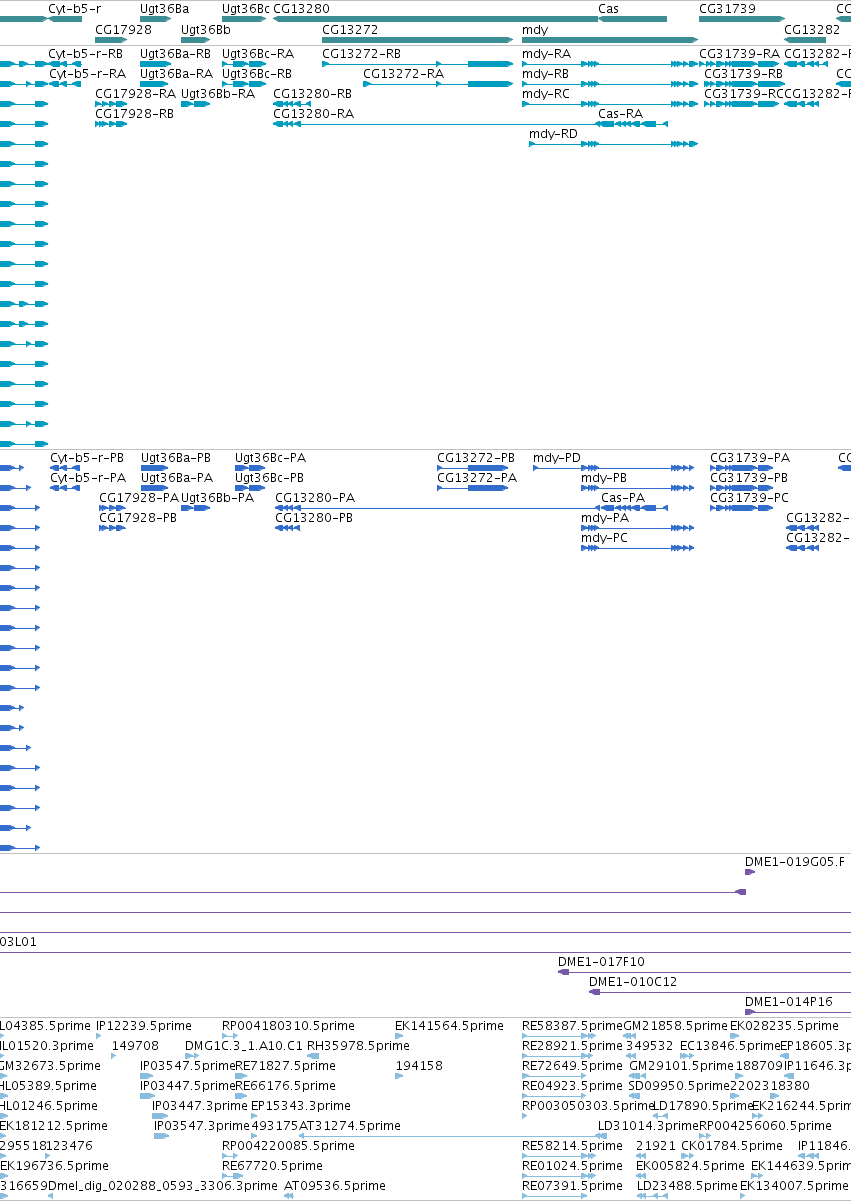Select transcript label CG17928-RB
Viewport: 851px width, 1201px height.
134,113
